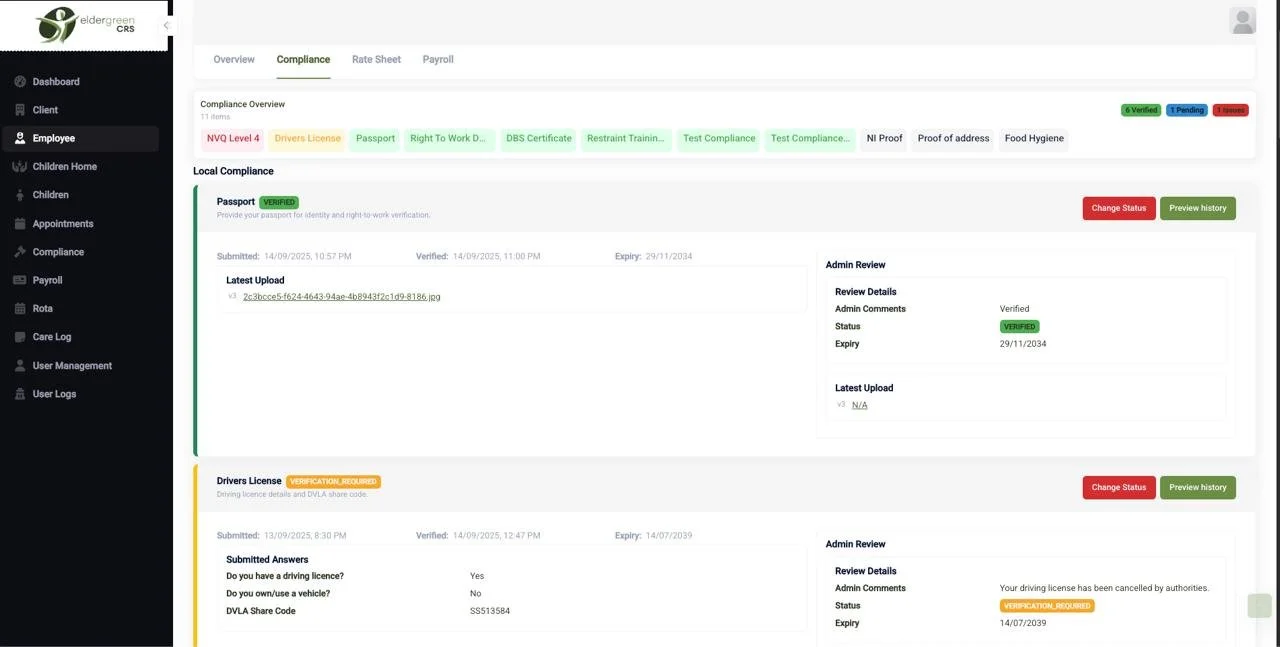Click the 1 Issues badge
The height and width of the screenshot is (647, 1280).
1231,110
